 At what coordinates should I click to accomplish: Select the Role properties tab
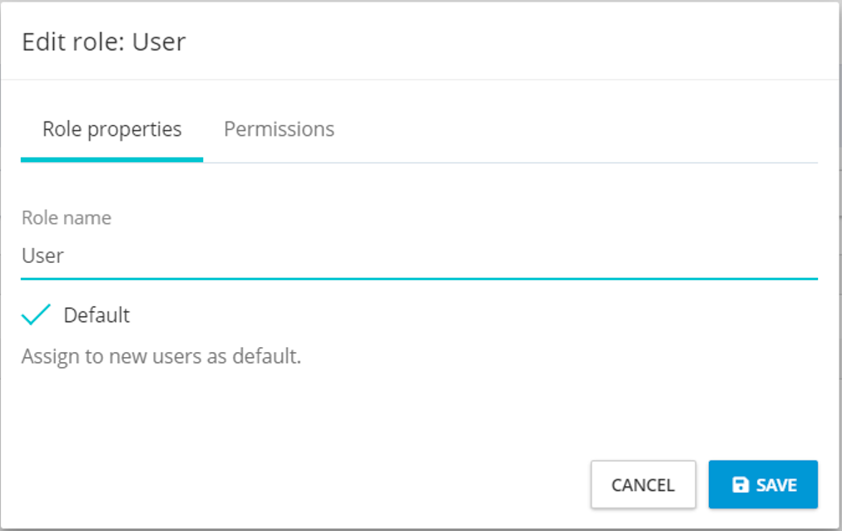[x=112, y=129]
